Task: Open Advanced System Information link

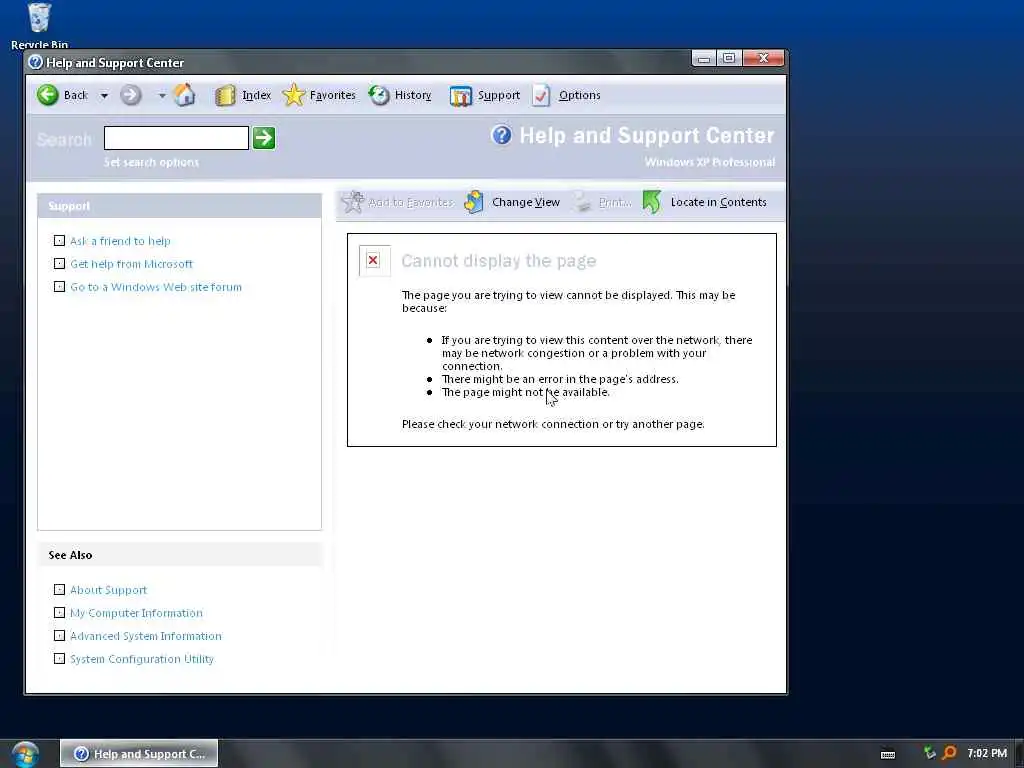Action: tap(146, 636)
